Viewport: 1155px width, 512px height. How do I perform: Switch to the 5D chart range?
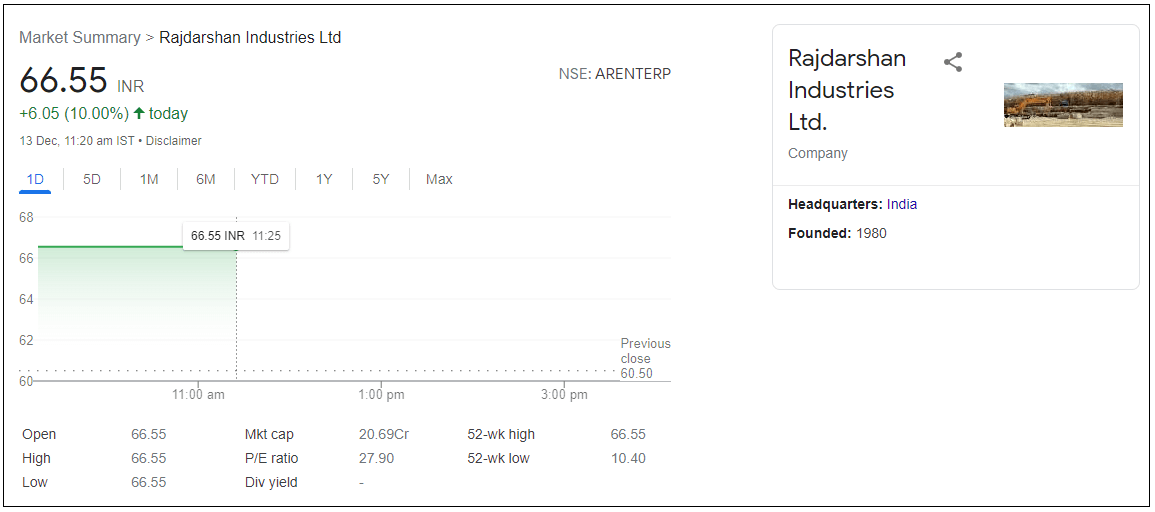click(x=92, y=180)
